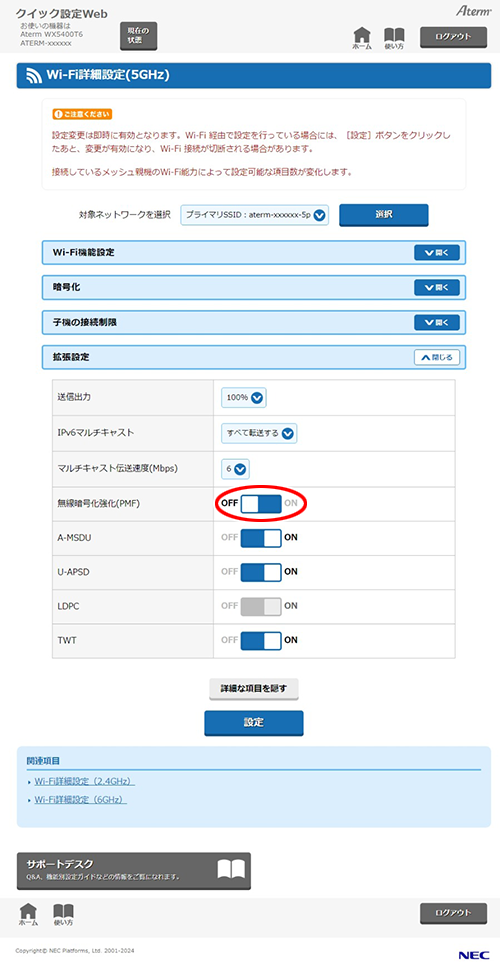Open the IPv6マルチキャスト dropdown
The image size is (500, 968).
click(x=259, y=433)
